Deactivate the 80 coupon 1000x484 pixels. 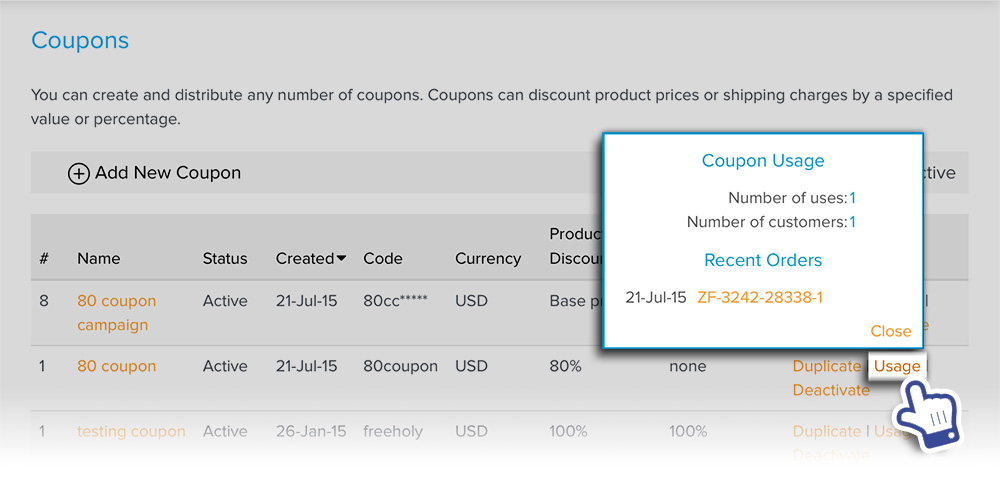[x=831, y=390]
